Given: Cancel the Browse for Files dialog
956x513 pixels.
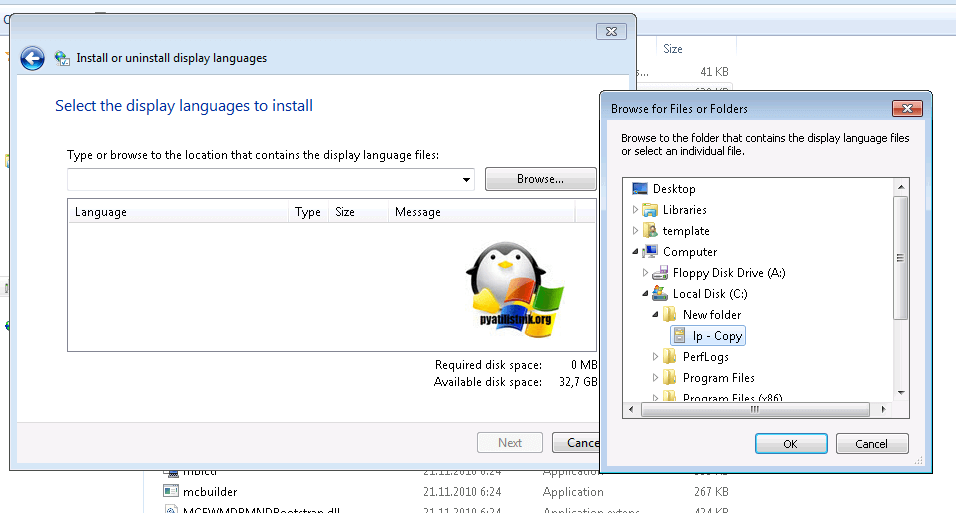Looking at the screenshot, I should click(872, 443).
